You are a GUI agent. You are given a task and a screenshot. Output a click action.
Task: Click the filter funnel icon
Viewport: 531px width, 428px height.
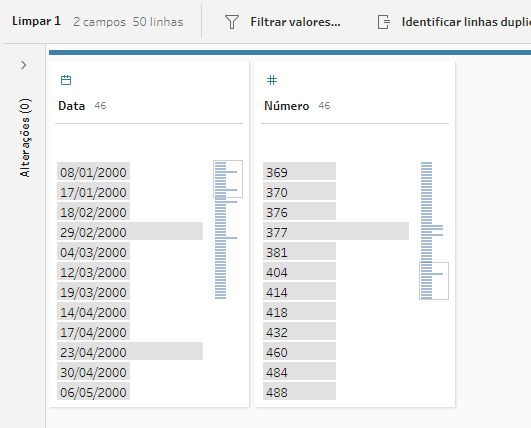pos(232,22)
